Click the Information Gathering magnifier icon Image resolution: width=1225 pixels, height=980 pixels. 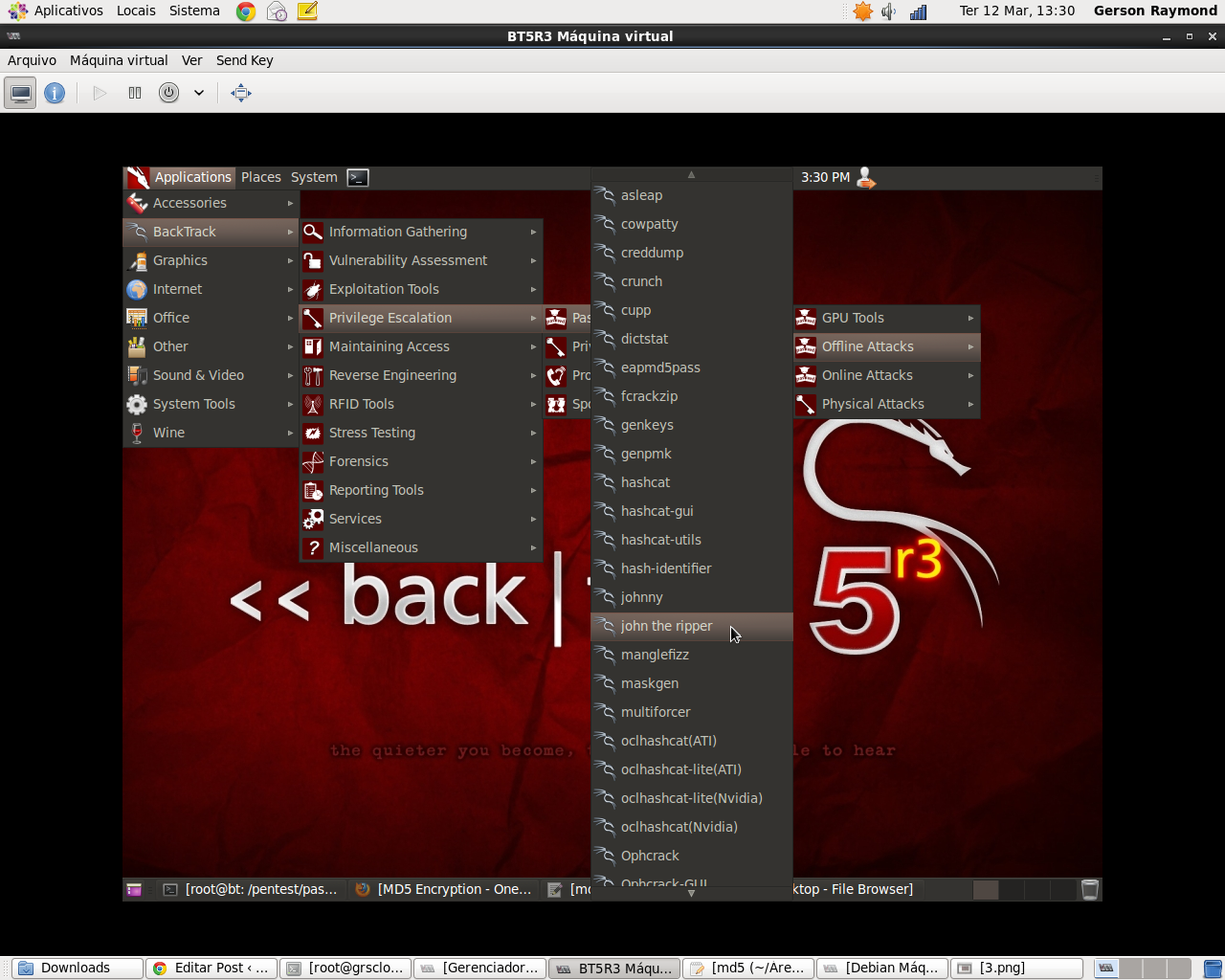click(x=313, y=232)
